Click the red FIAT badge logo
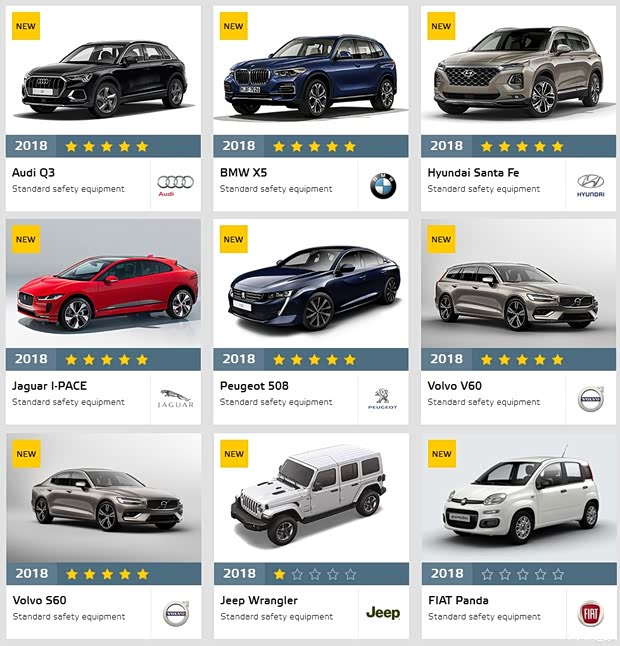The width and height of the screenshot is (620, 646). pyautogui.click(x=591, y=613)
